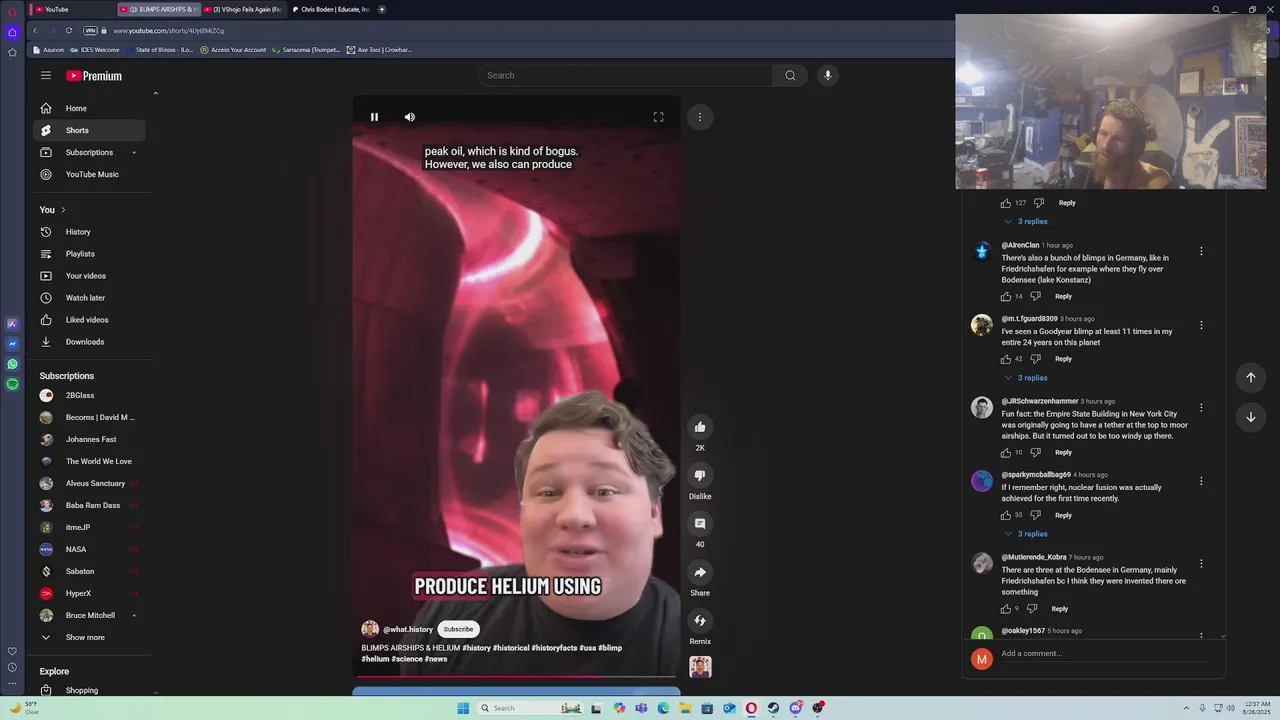
Task: Dislike the Short with thumbs down
Action: click(700, 475)
